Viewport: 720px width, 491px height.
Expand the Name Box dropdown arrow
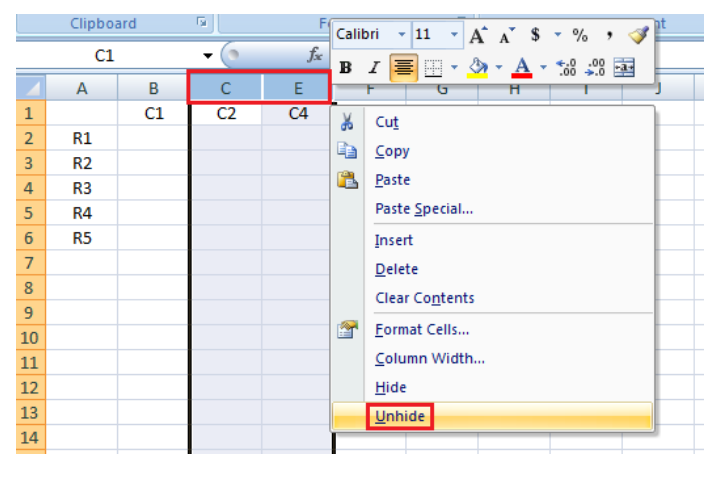point(207,56)
